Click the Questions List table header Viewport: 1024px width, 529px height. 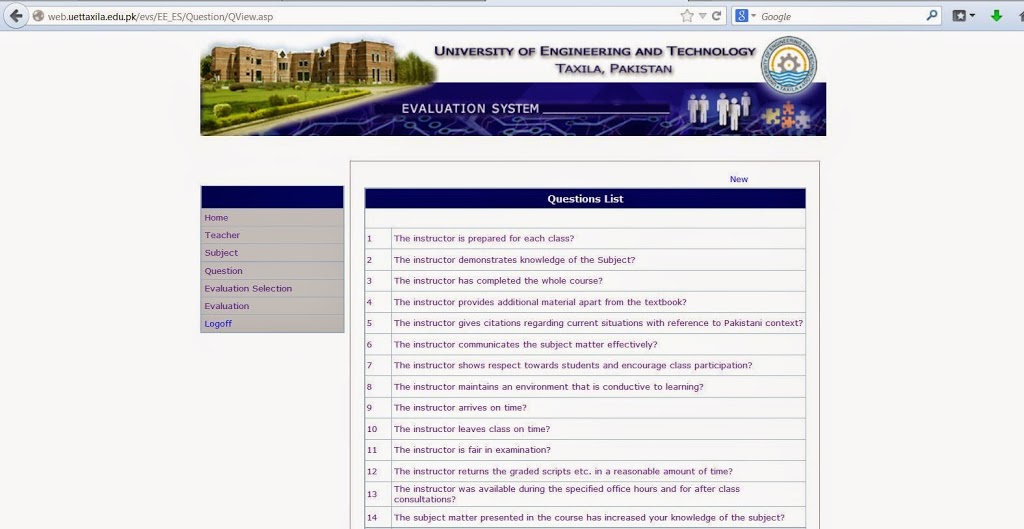pos(585,199)
